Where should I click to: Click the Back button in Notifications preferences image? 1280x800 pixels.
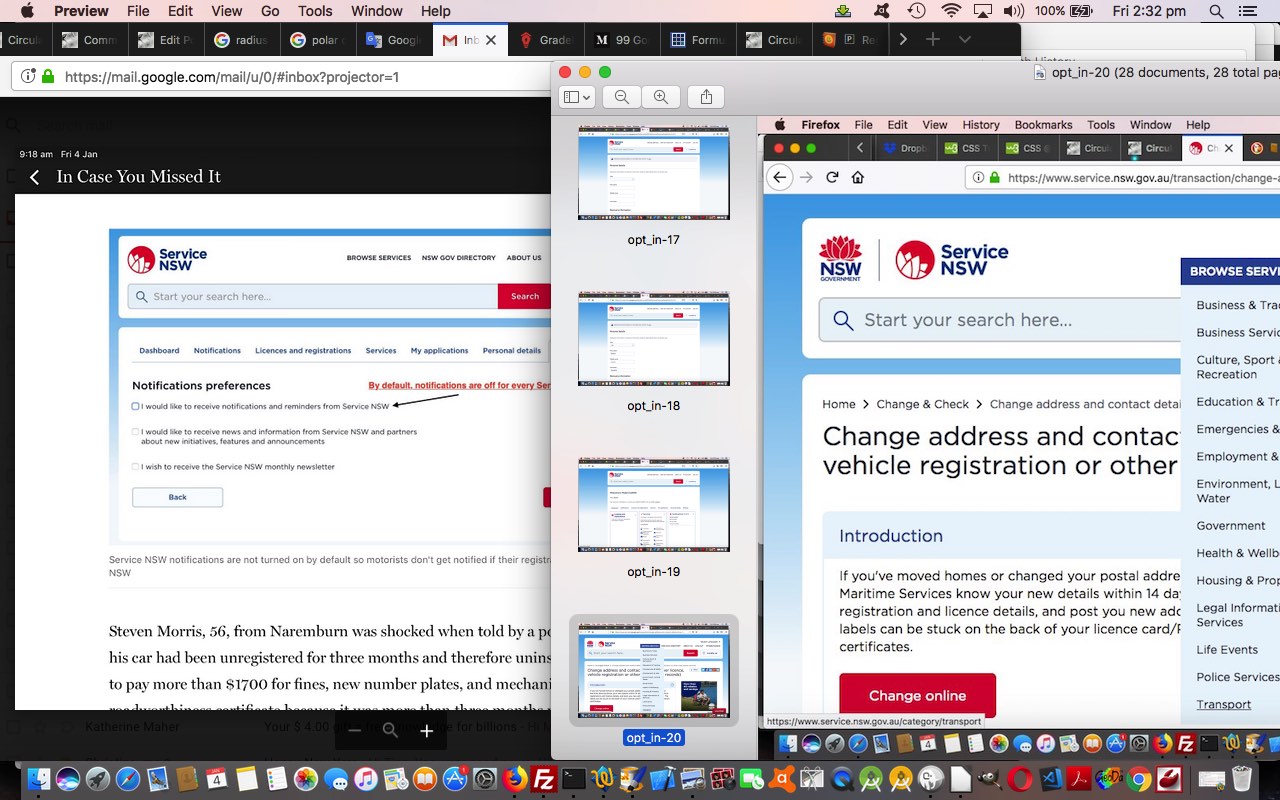pyautogui.click(x=177, y=497)
